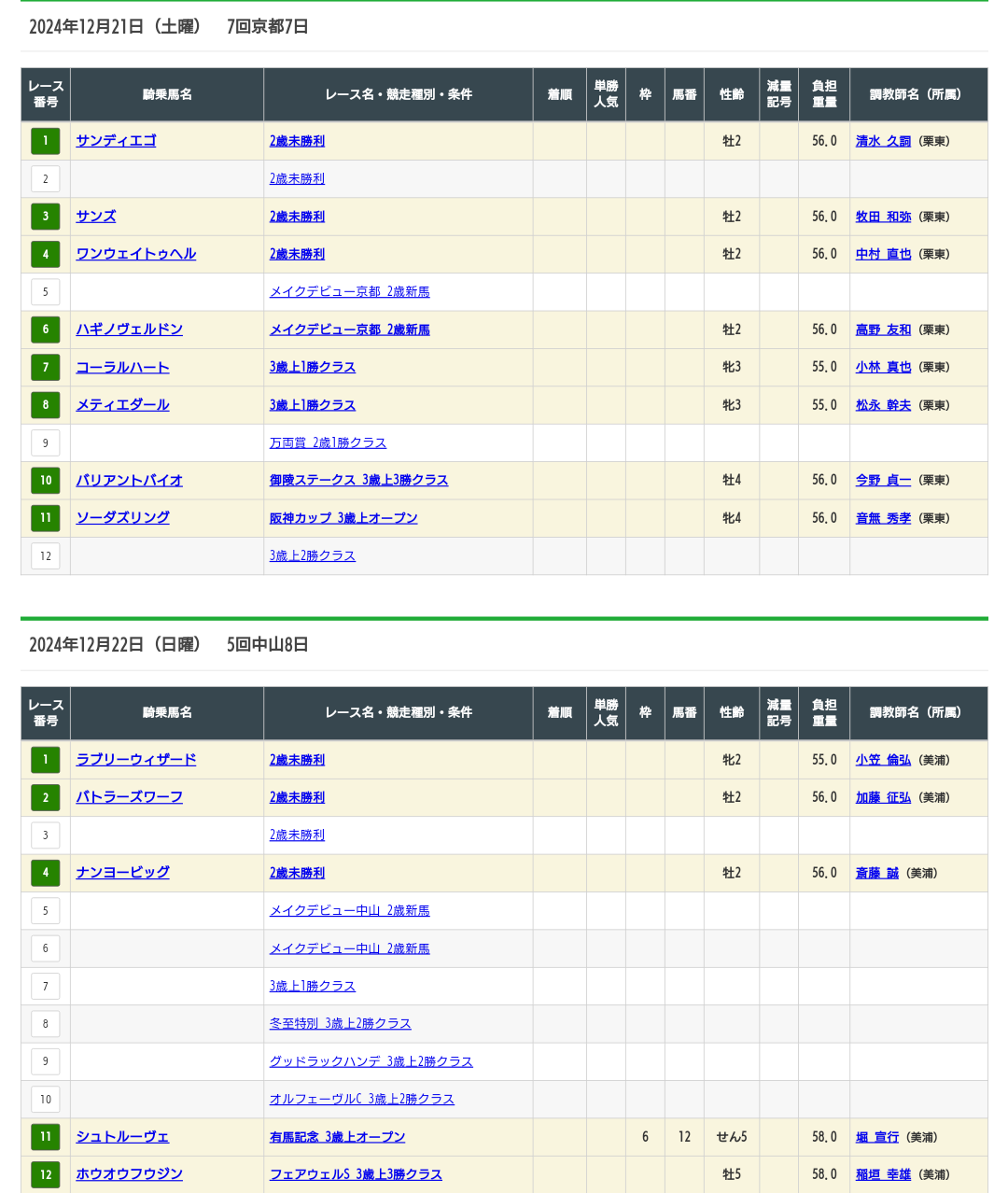Select 騎乗馬名 header in Kyoto table
1008x1193 pixels.
tap(167, 94)
